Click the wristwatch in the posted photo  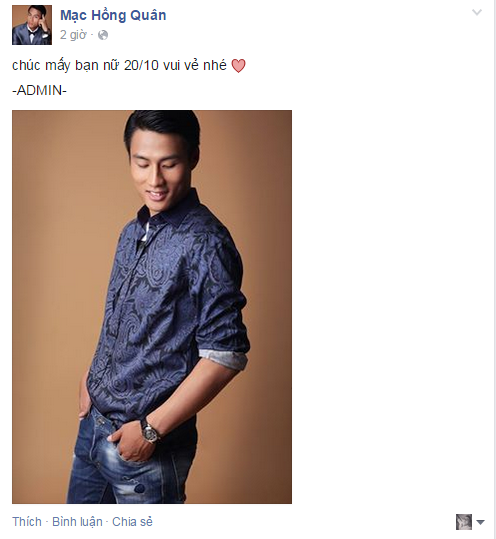pyautogui.click(x=150, y=430)
